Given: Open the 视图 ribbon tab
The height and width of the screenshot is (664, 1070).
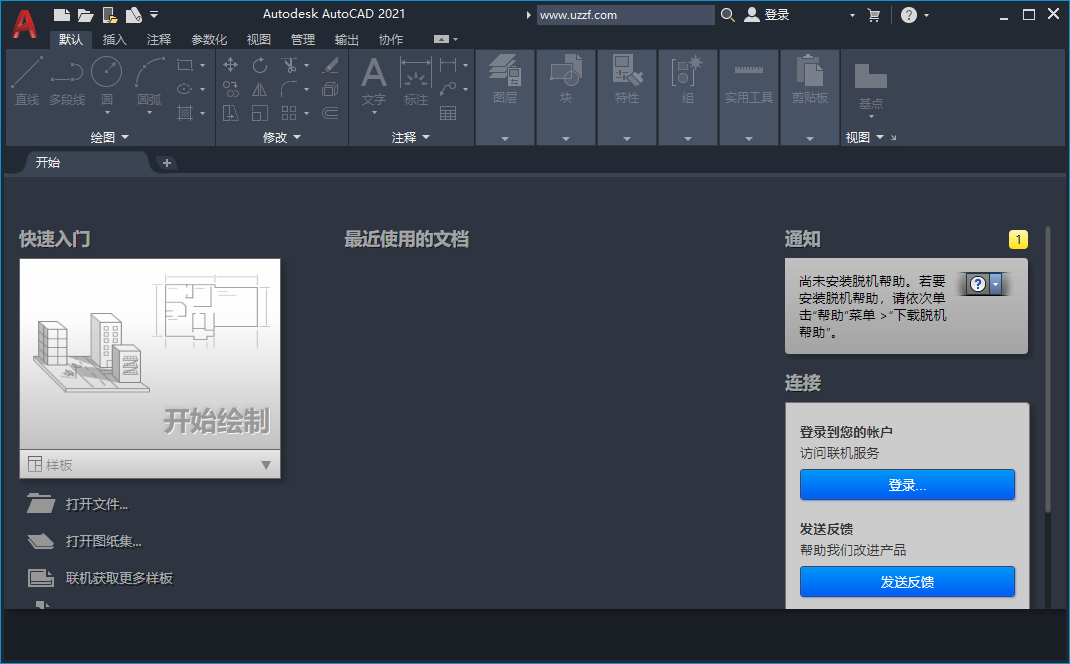Looking at the screenshot, I should coord(257,39).
